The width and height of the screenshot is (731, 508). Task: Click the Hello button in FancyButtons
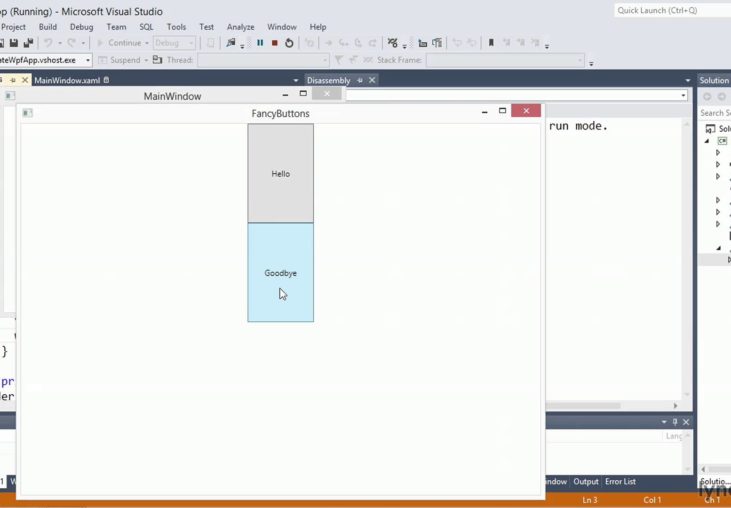[280, 173]
